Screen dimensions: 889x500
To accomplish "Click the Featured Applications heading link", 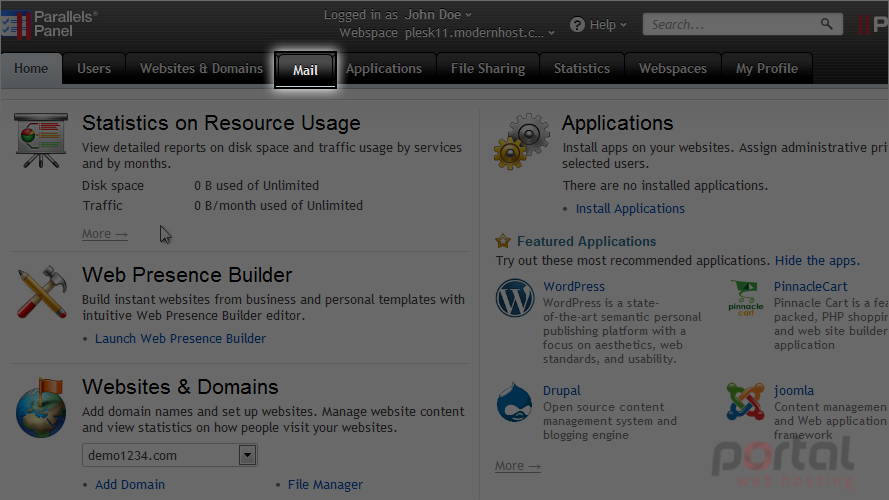I will pos(587,241).
